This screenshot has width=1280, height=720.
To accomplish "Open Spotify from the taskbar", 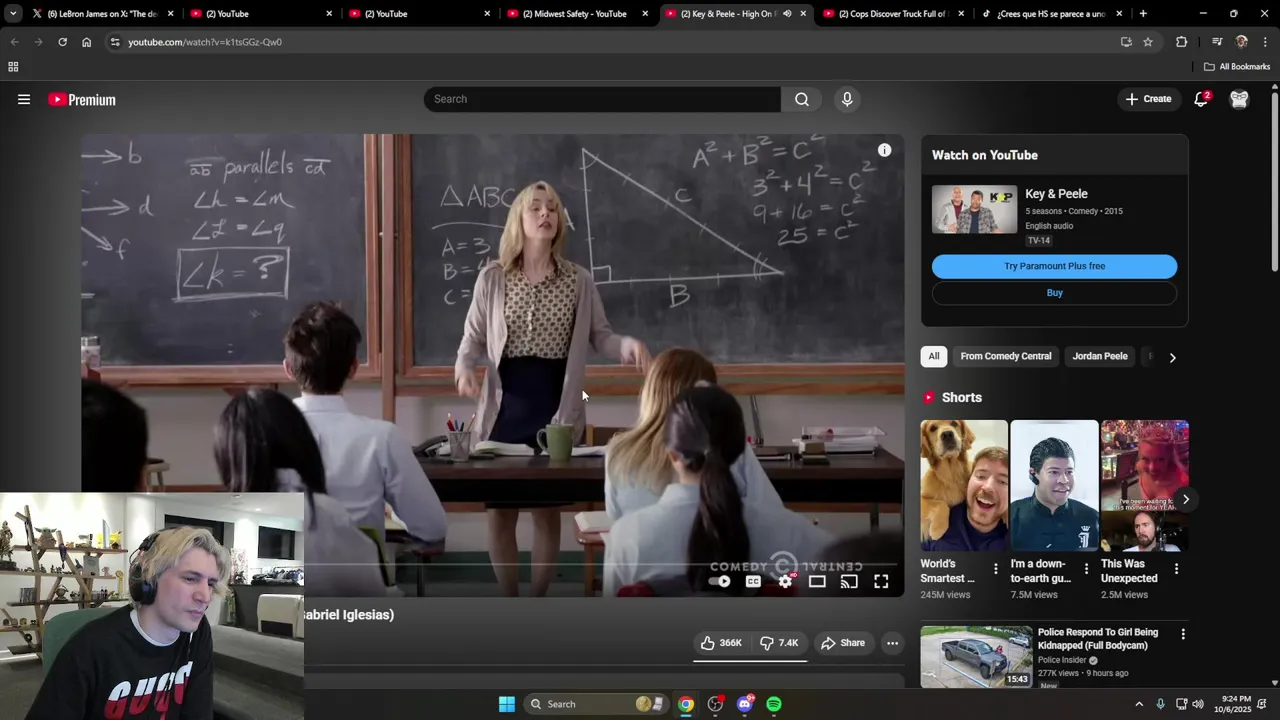I will click(774, 704).
